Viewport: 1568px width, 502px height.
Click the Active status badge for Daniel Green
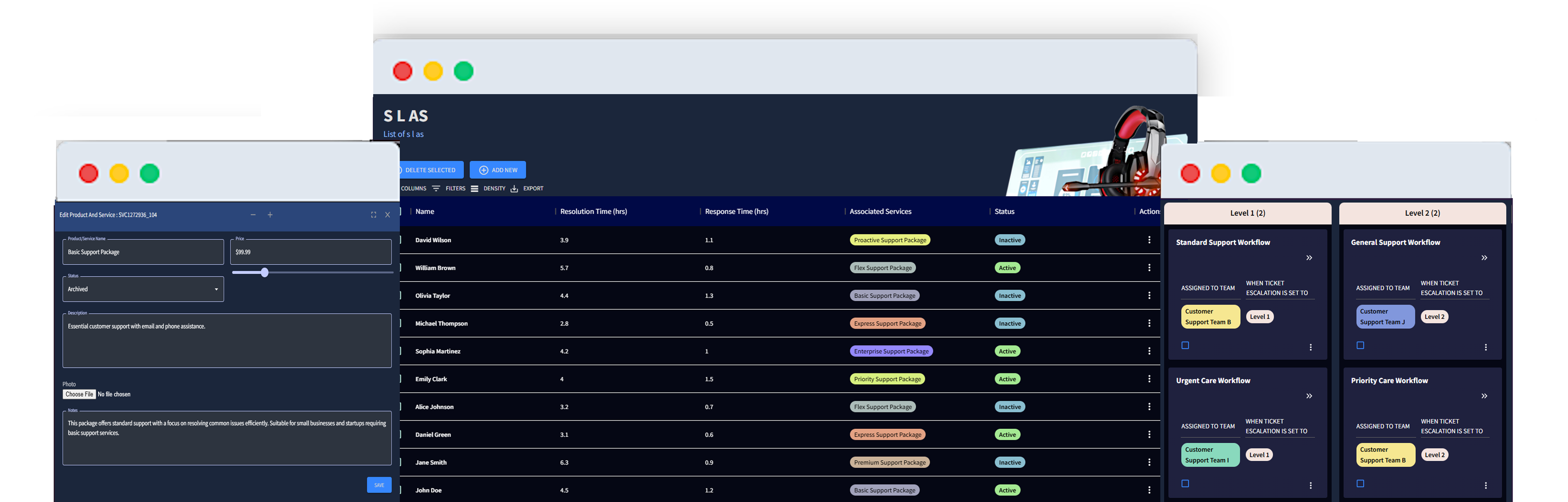(1007, 435)
